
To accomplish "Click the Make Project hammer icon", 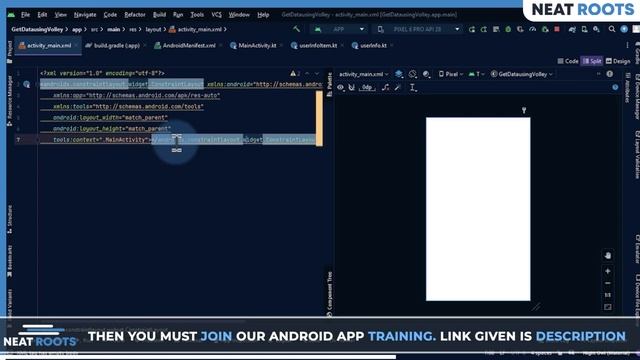I will (296, 29).
